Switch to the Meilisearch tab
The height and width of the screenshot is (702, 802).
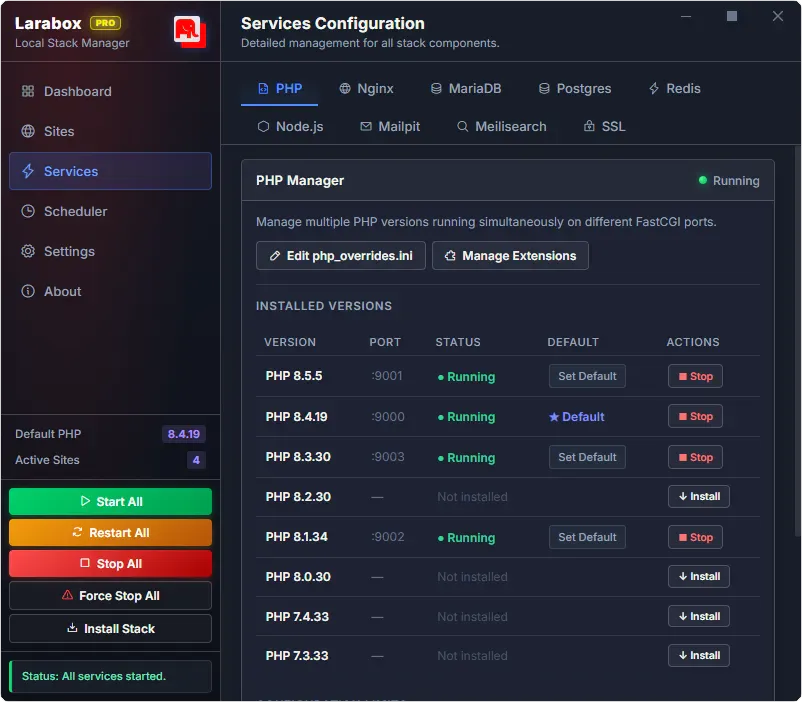click(x=501, y=126)
